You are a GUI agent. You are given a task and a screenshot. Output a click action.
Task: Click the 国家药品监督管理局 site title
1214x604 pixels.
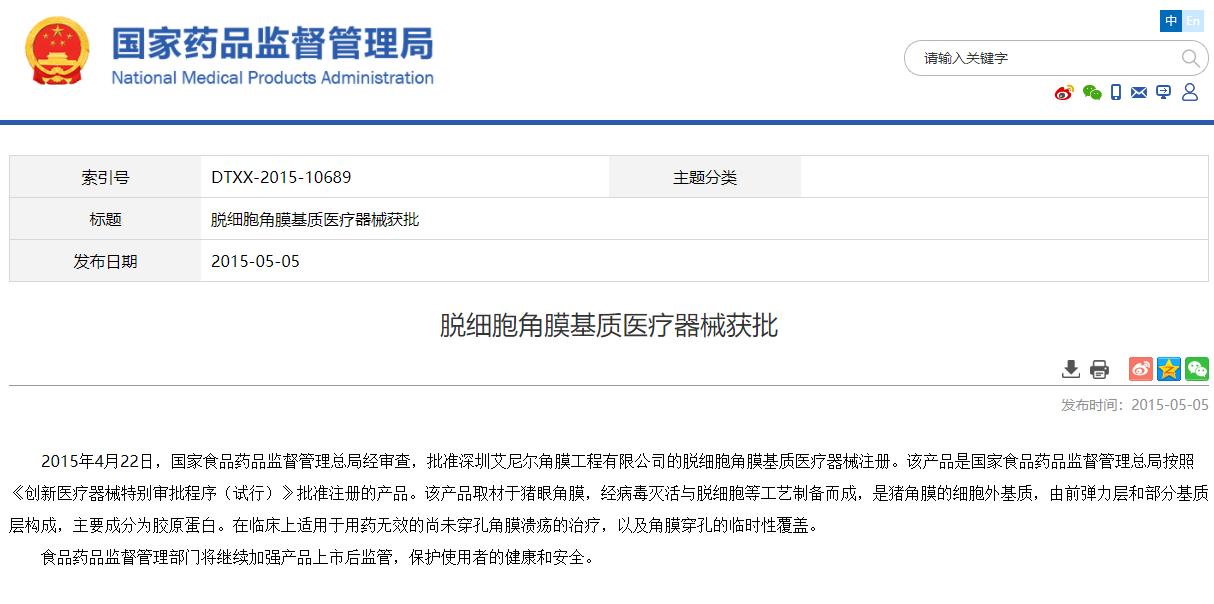(x=272, y=45)
